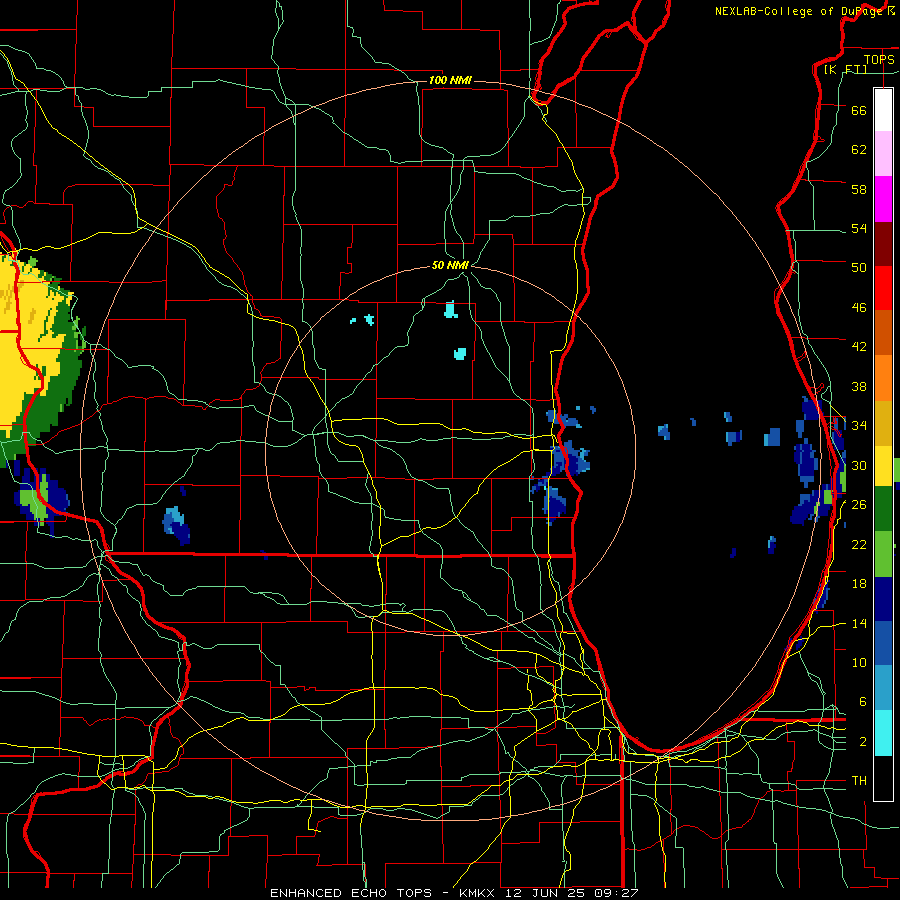Click the gold 34 legend swatch

click(883, 422)
